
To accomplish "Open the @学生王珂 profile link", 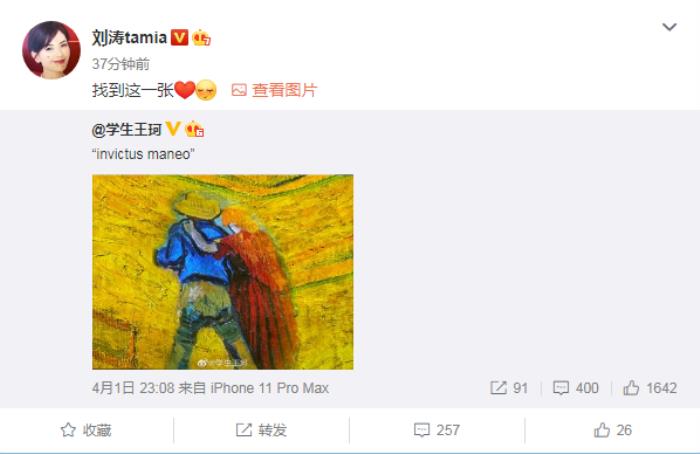I will [x=127, y=129].
